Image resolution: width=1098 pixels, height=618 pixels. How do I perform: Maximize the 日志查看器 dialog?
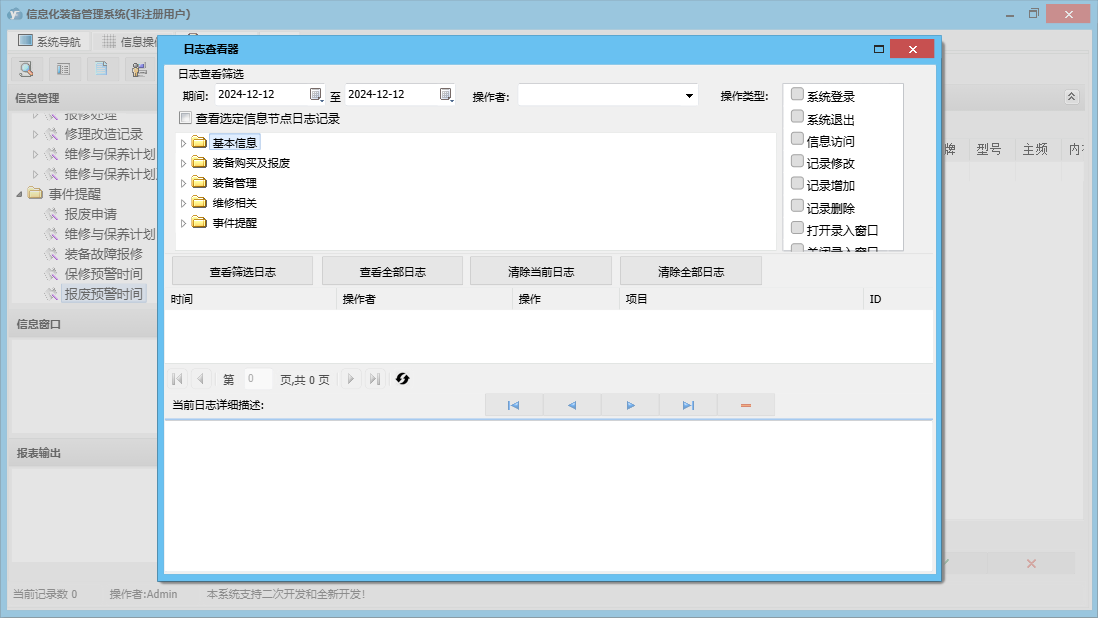coord(879,49)
